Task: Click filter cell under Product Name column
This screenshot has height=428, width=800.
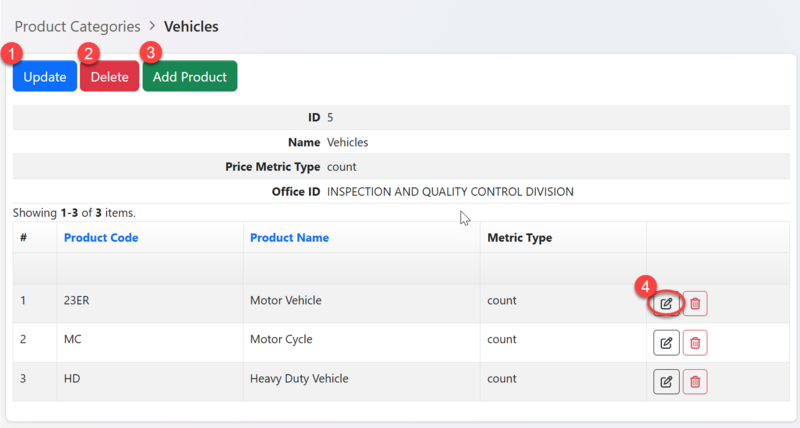Action: click(360, 268)
